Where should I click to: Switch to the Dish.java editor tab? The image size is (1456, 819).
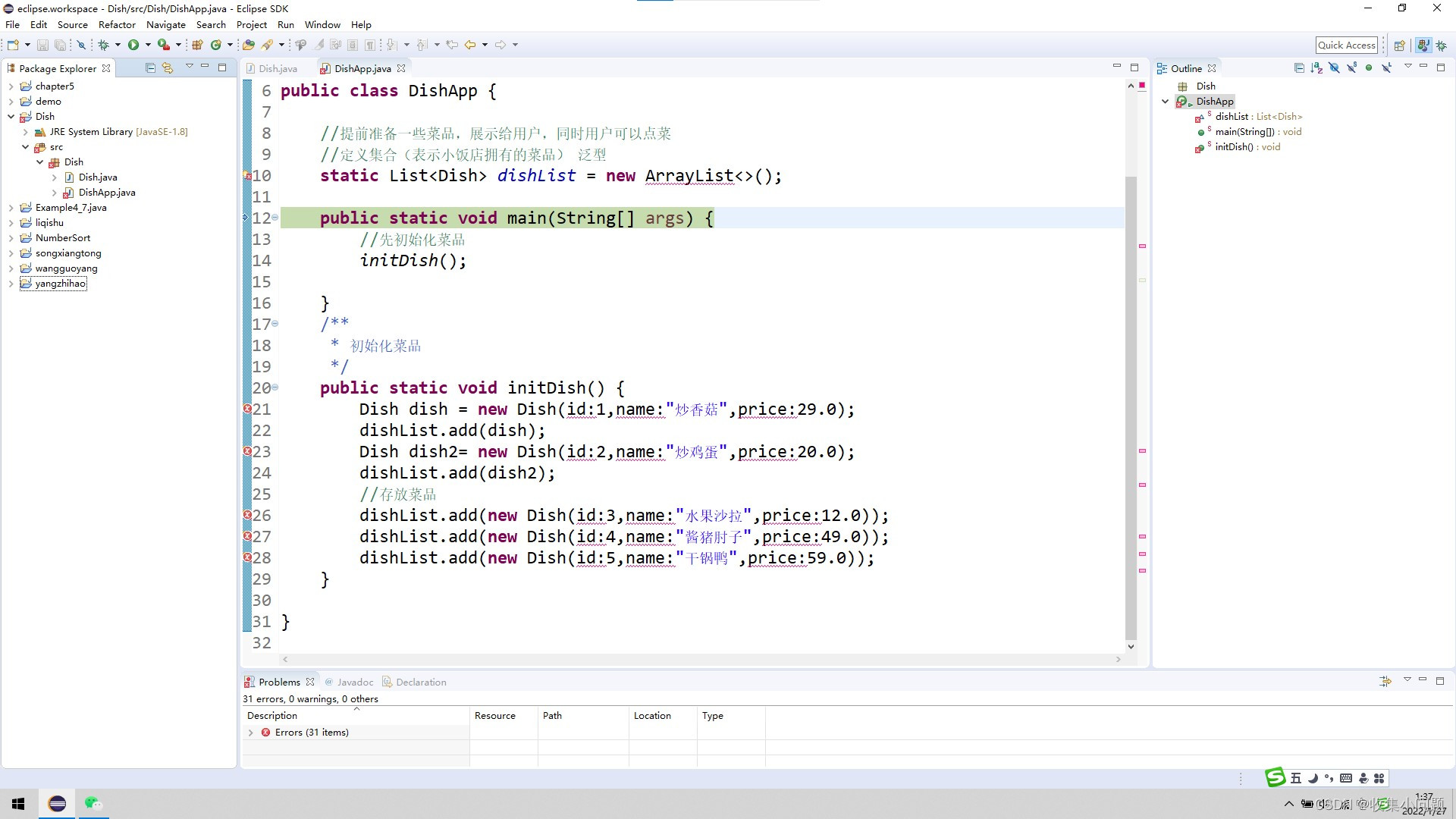278,67
